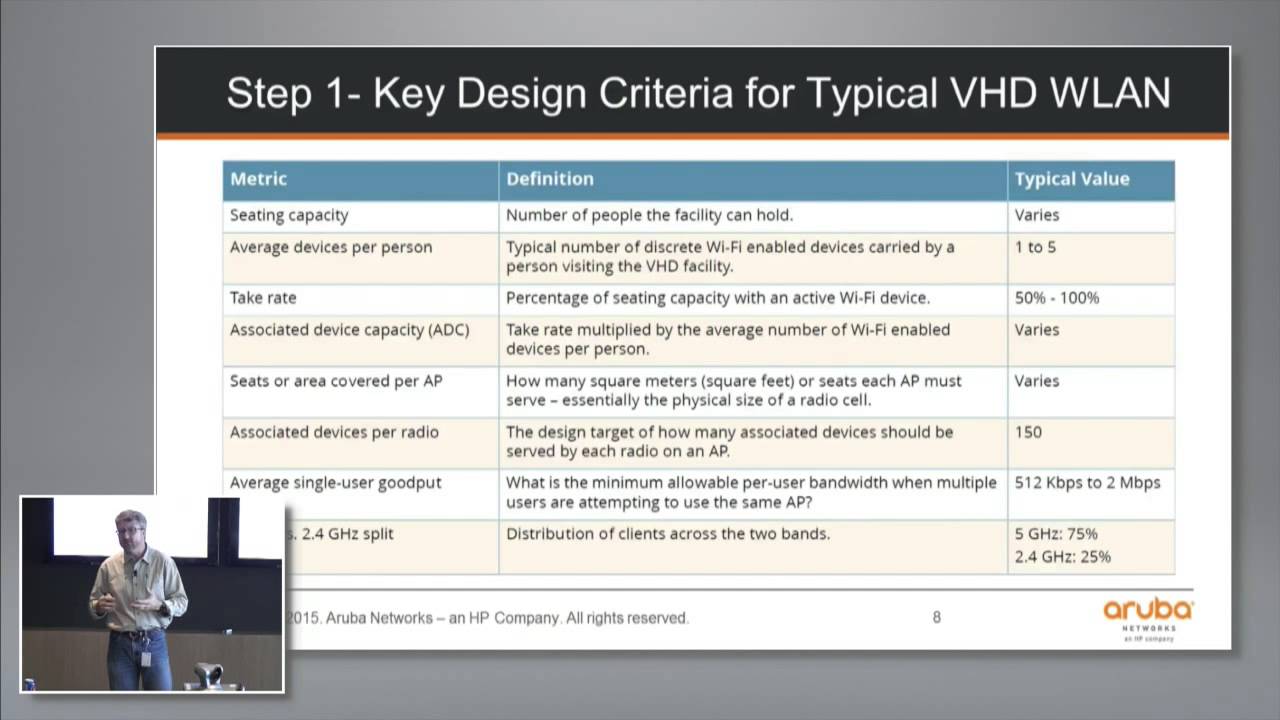
Task: Click the '5 GHz: 75%' value
Action: point(1056,534)
